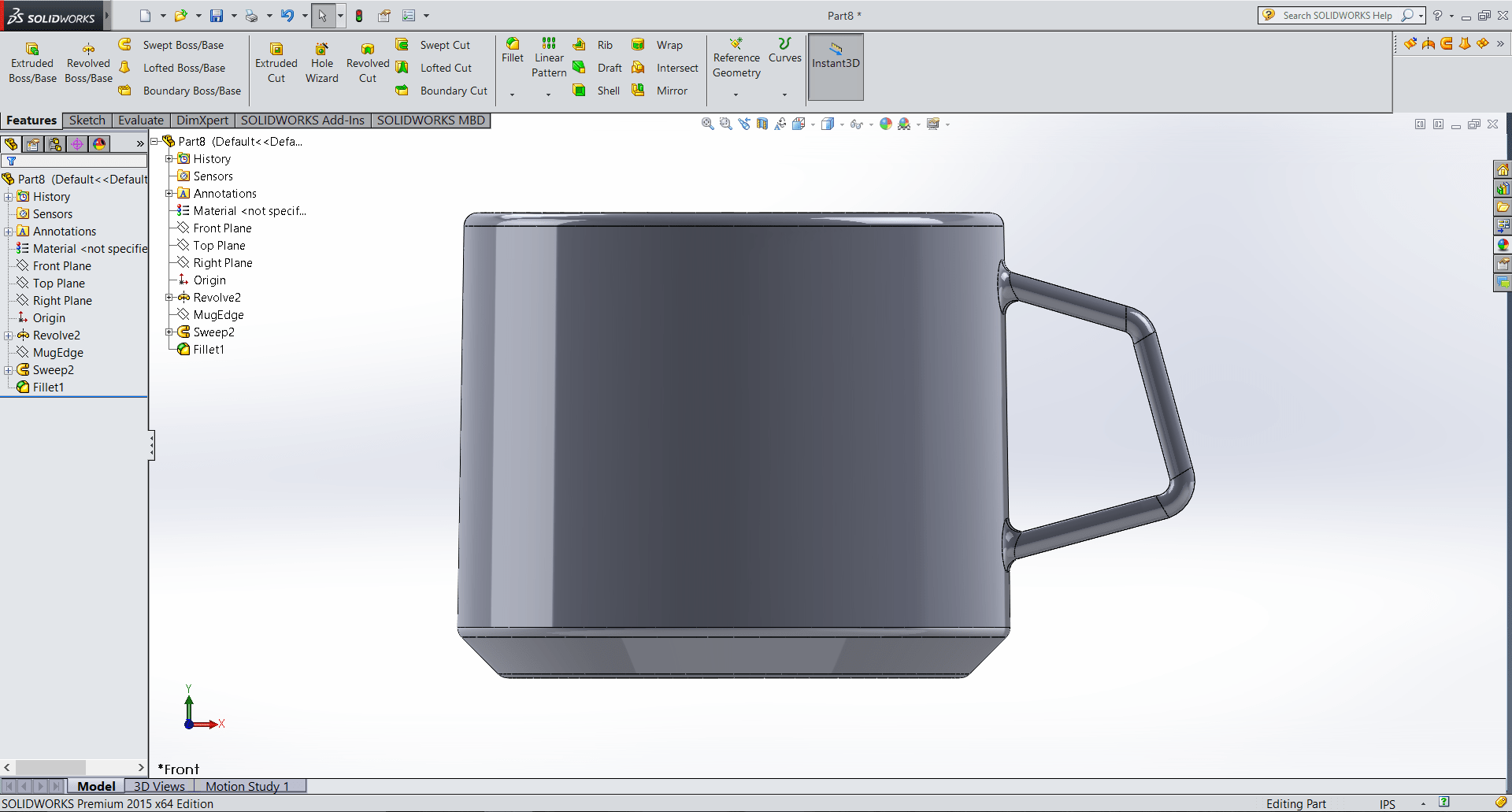Switch to the Sketch tab
The width and height of the screenshot is (1512, 812).
click(87, 121)
